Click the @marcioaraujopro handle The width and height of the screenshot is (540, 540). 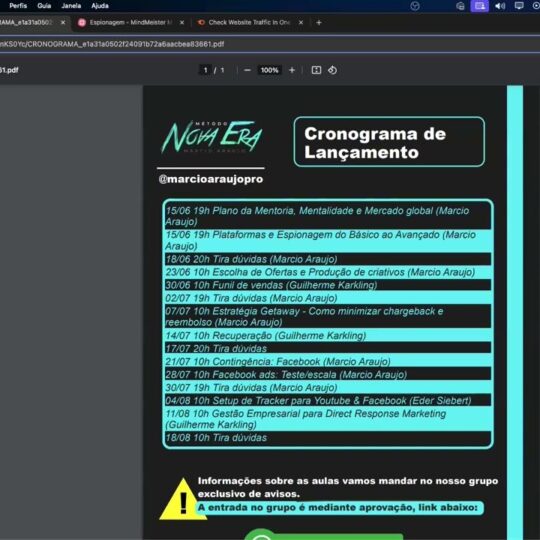[211, 179]
